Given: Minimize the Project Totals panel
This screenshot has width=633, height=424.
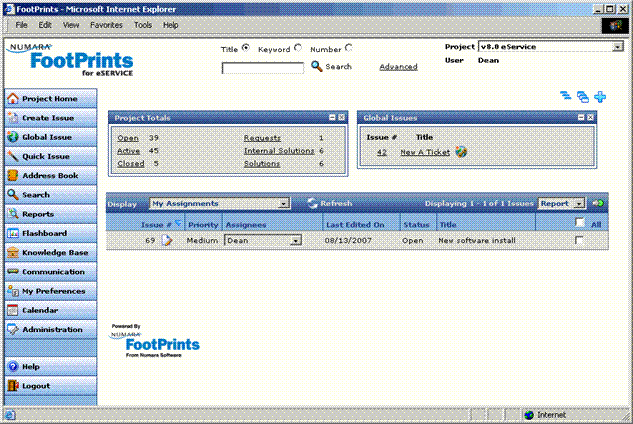Looking at the screenshot, I should coord(332,118).
